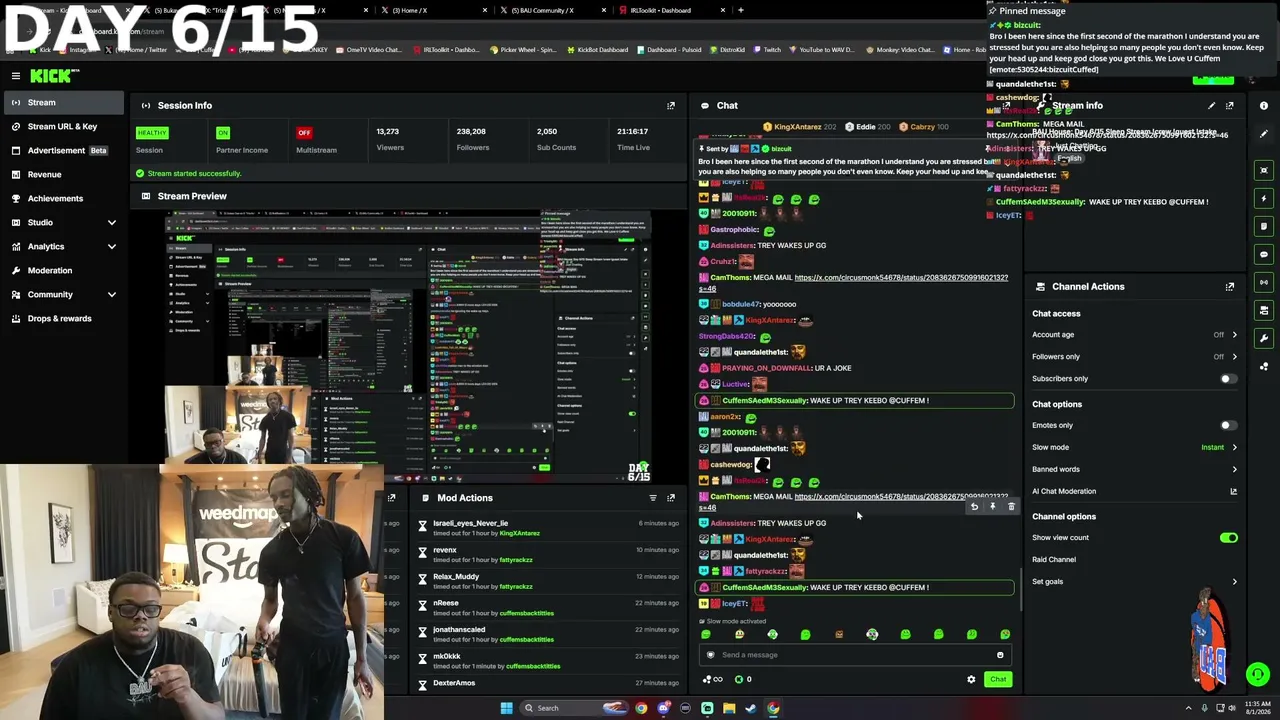Open File Explorer from the taskbar
Screen dimensions: 1280x720
pos(729,708)
